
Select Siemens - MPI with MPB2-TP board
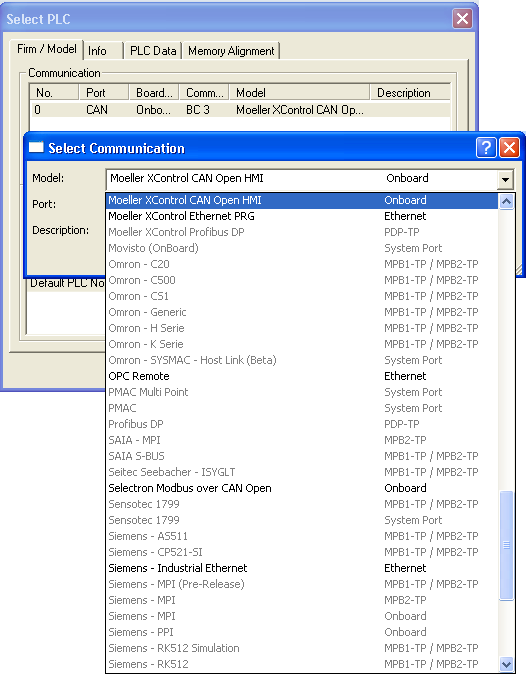302,600
